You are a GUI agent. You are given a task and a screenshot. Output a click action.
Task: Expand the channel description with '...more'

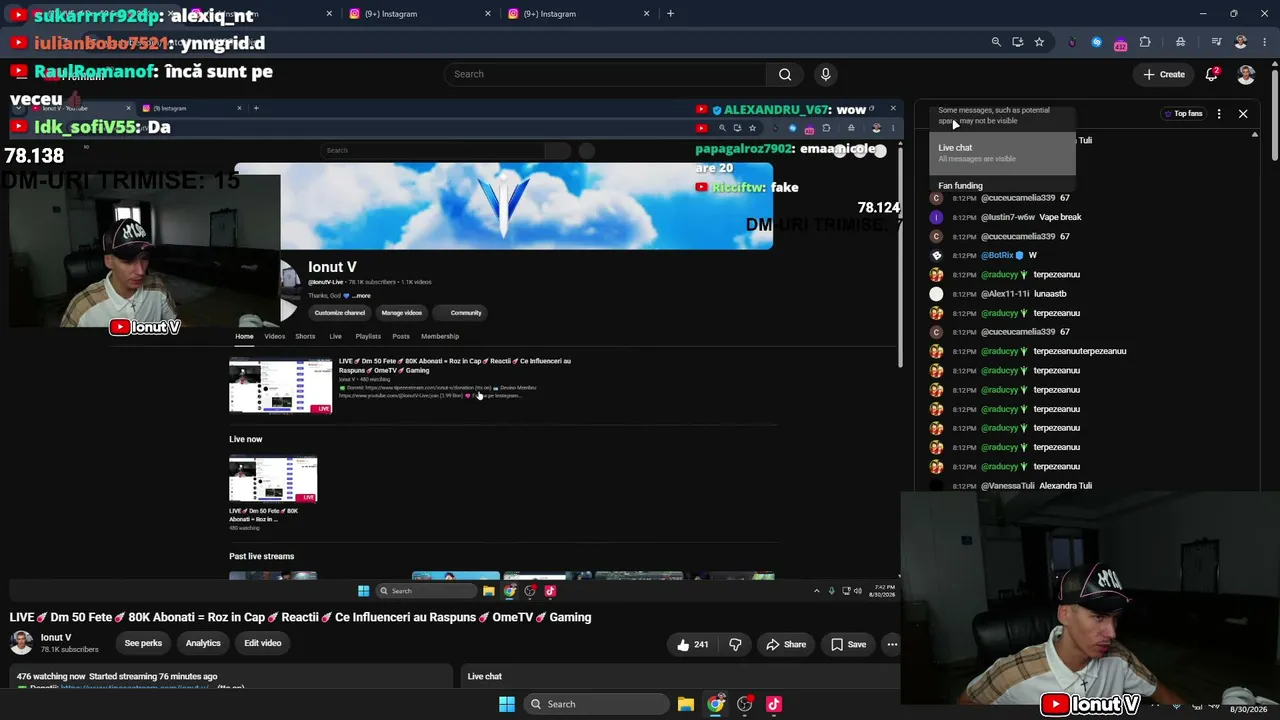(x=361, y=296)
